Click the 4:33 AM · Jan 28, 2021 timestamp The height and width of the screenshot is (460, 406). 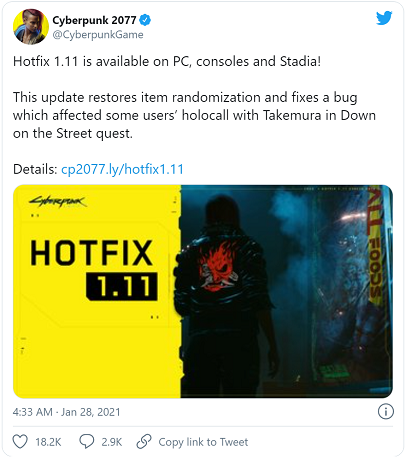point(66,412)
